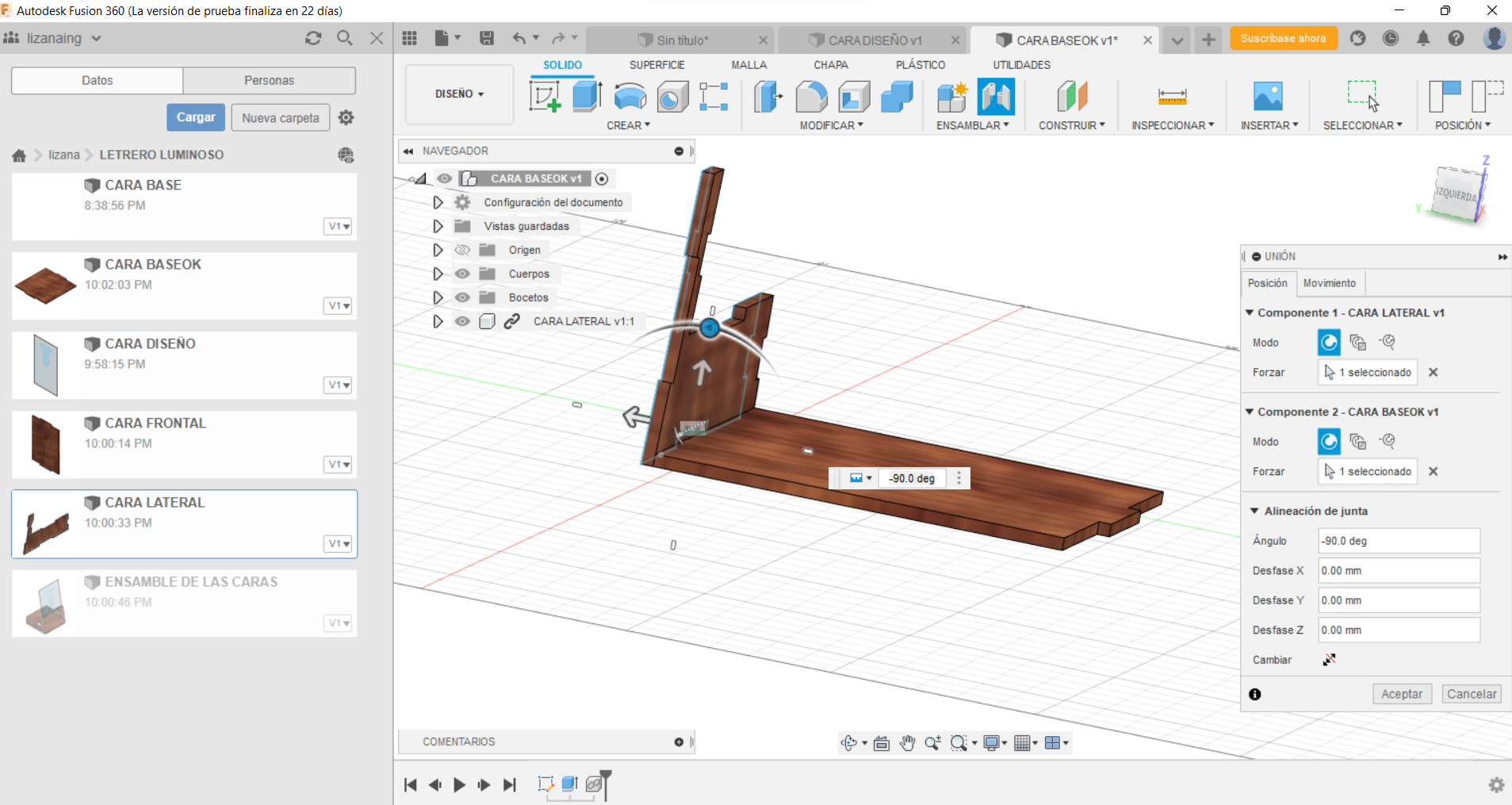Select the Fillet tool icon
The width and height of the screenshot is (1512, 805).
click(x=811, y=97)
